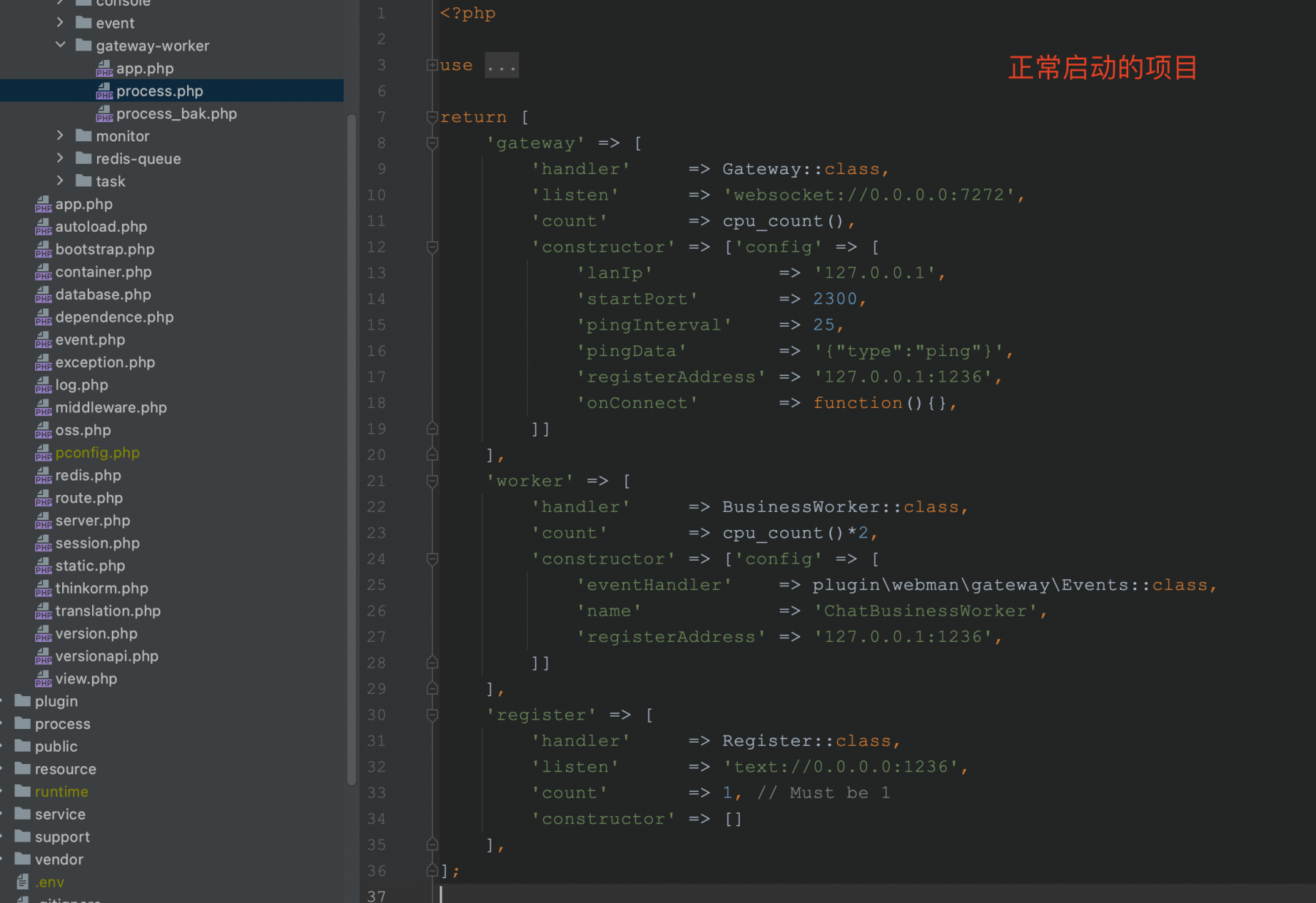
Task: Click line number 25 in the gutter
Action: click(x=377, y=585)
